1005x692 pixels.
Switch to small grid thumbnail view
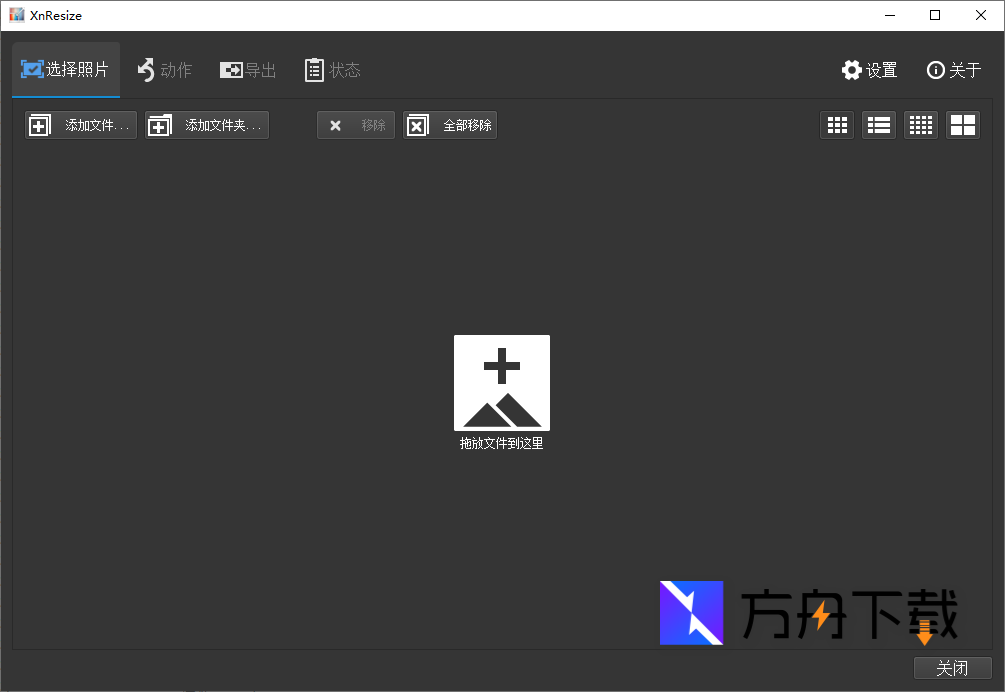(837, 125)
